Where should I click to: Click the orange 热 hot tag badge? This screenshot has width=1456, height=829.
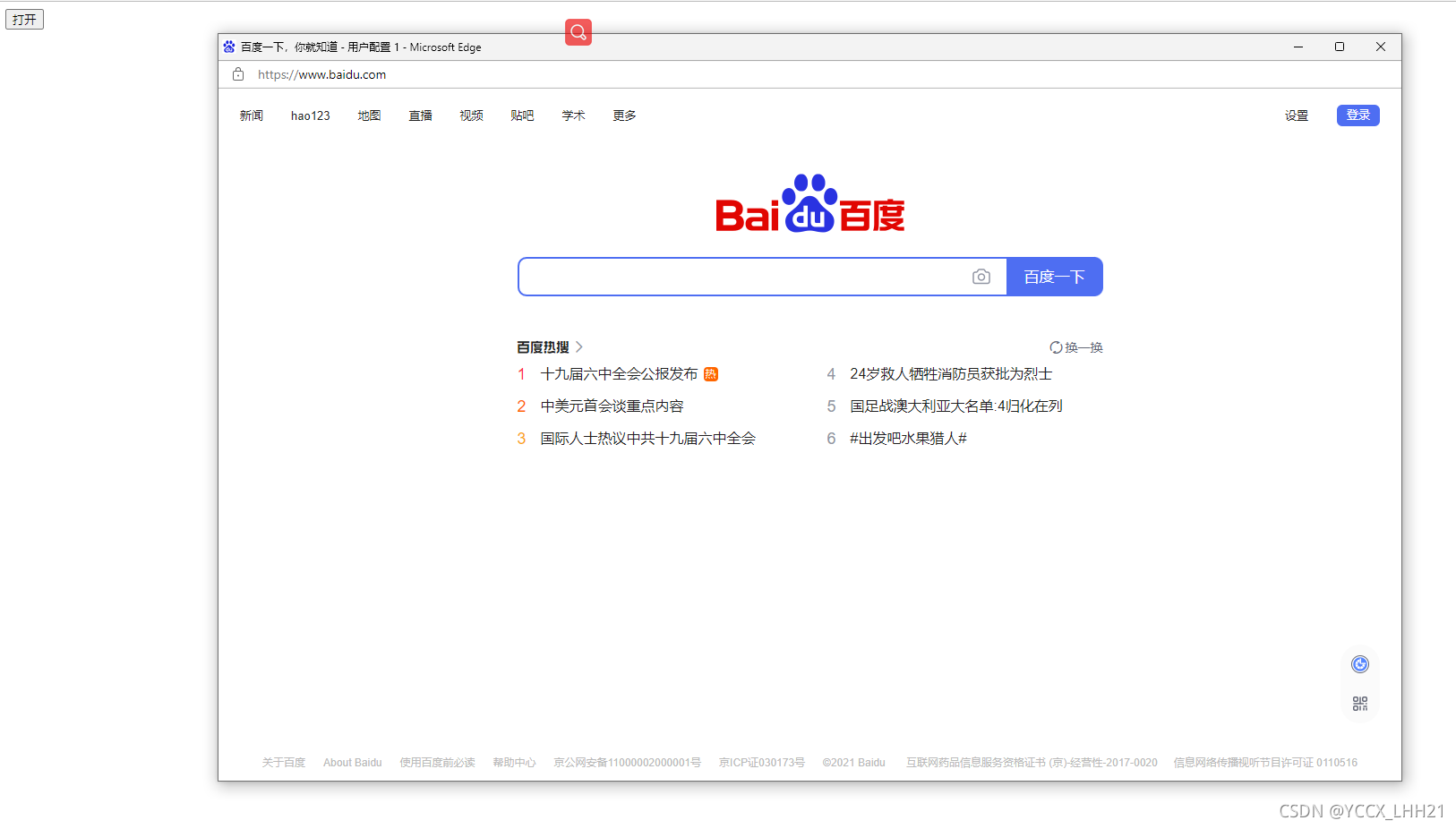coord(711,374)
